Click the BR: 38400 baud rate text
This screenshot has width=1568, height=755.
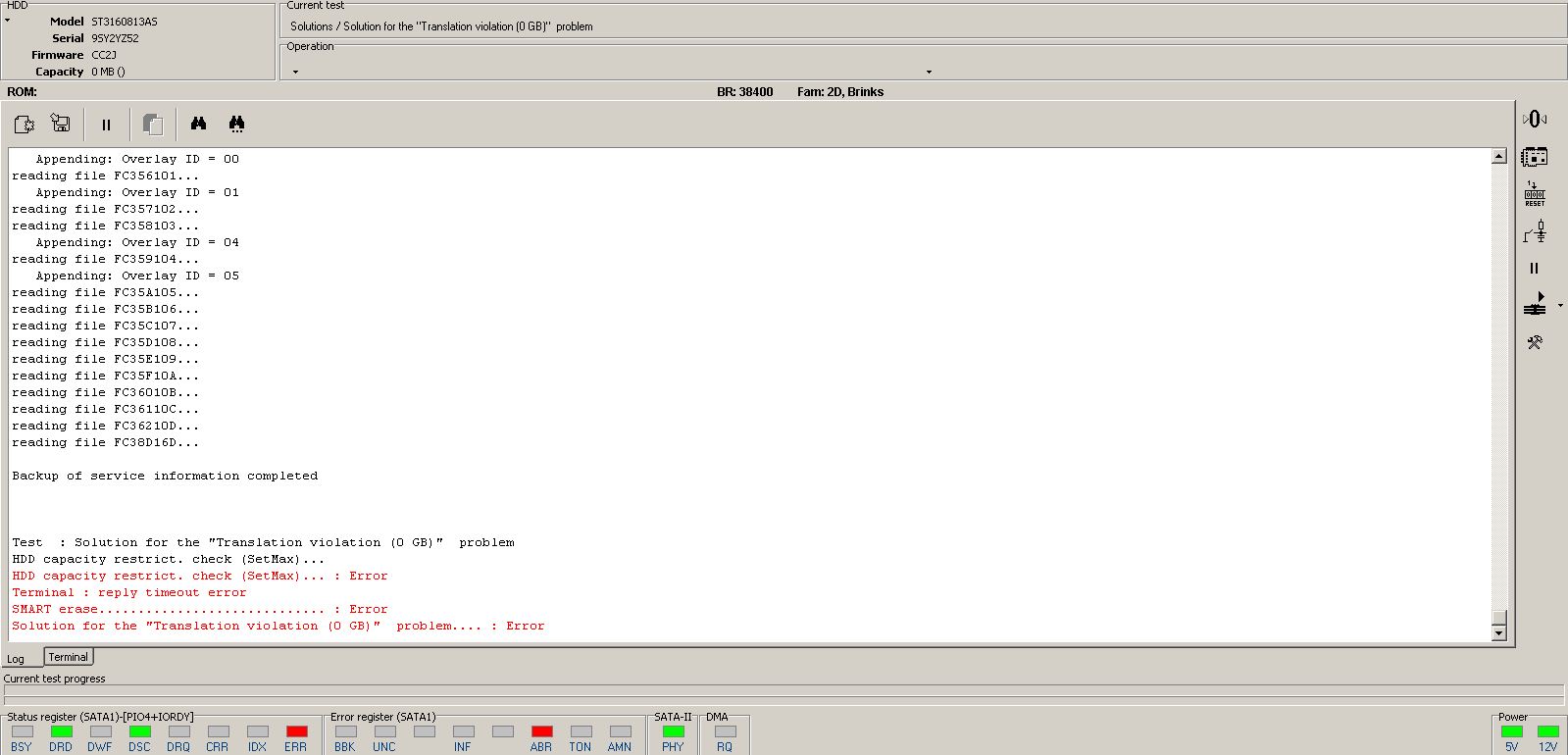[745, 92]
